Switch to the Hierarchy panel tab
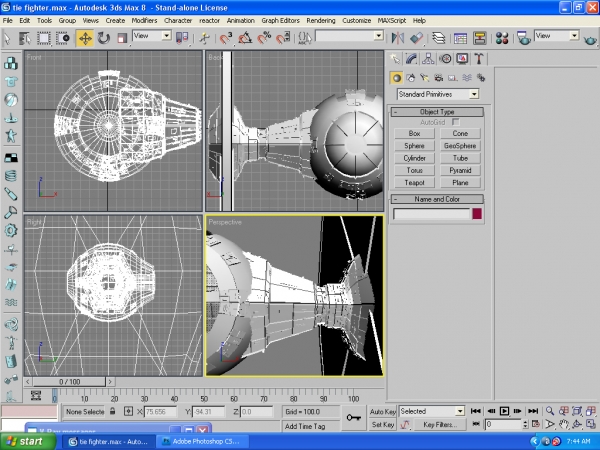 428,59
